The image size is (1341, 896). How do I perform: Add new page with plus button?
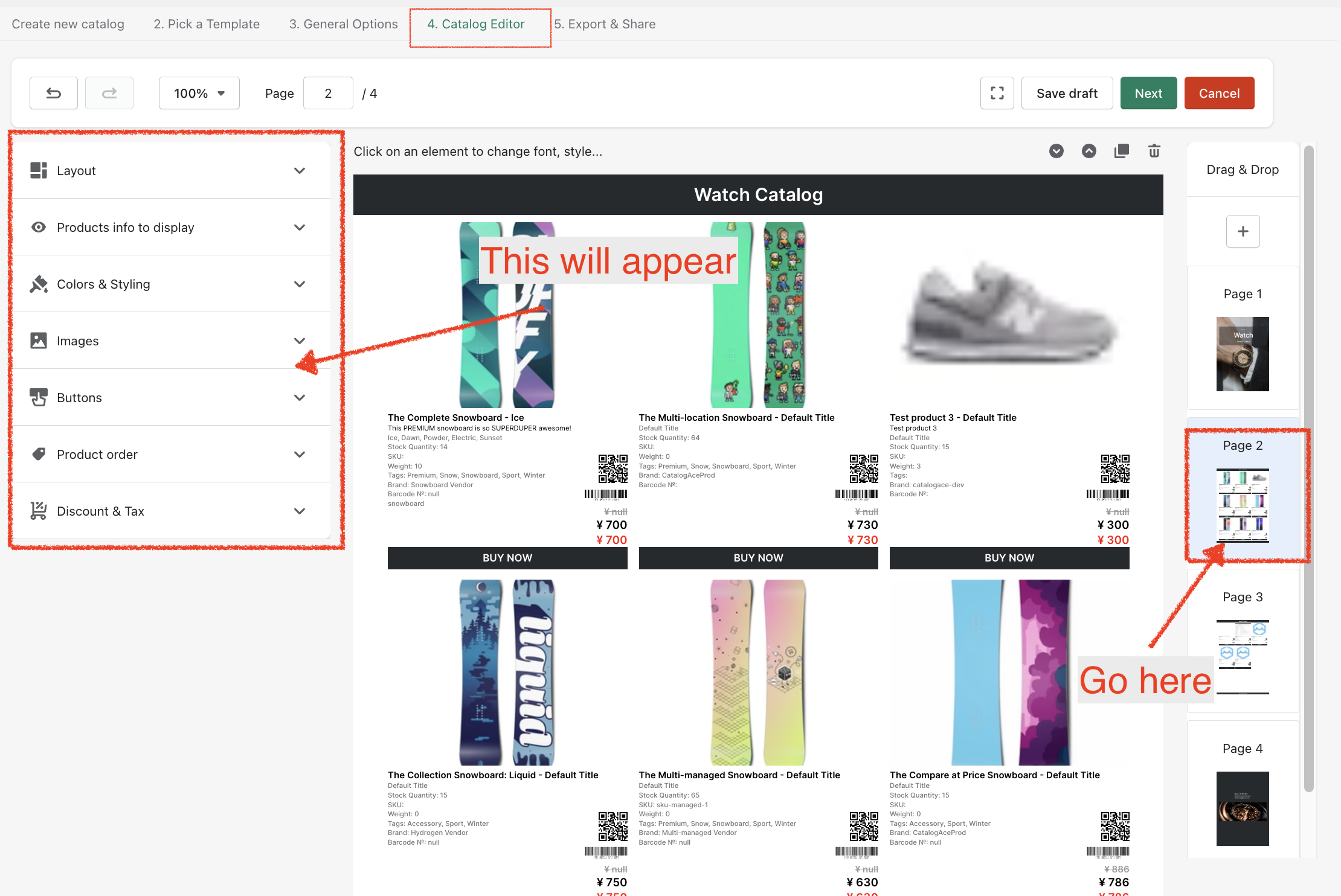(1243, 231)
